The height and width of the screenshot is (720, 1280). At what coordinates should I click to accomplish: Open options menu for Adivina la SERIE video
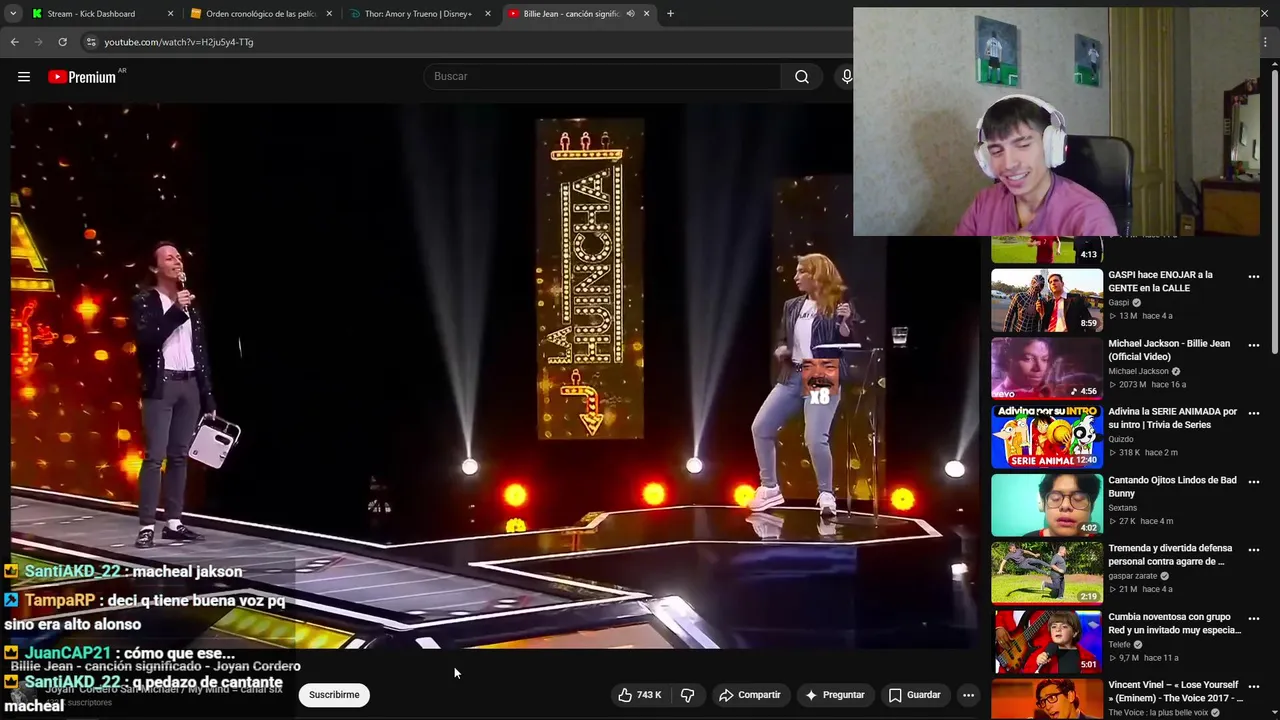click(1253, 413)
